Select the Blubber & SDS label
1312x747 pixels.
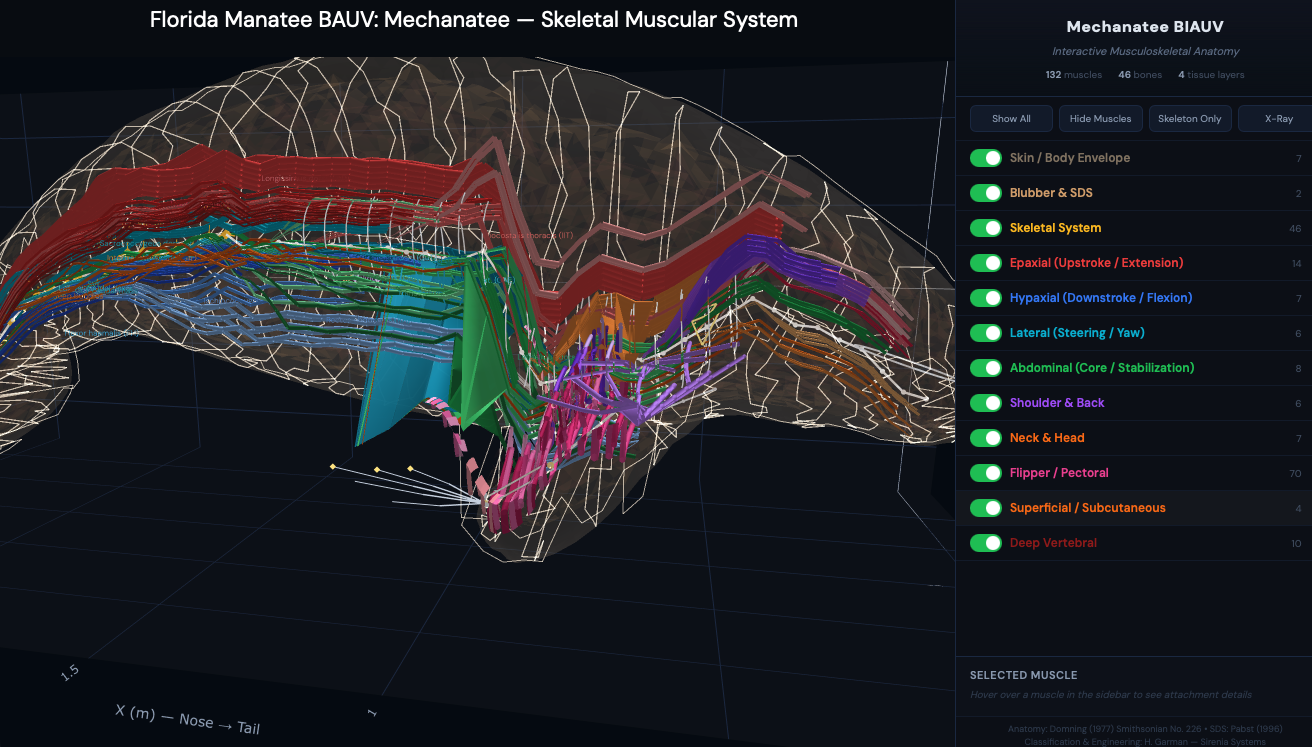pyautogui.click(x=1051, y=193)
